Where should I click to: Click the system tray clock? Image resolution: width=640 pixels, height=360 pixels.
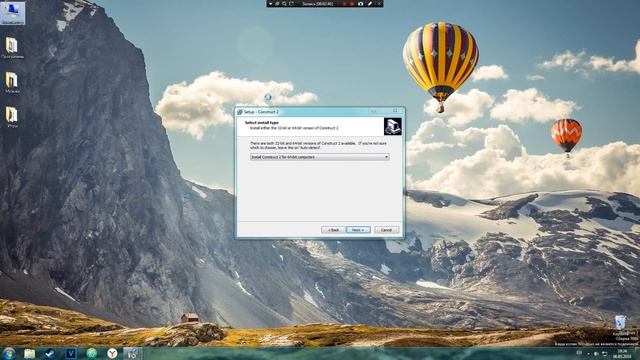pyautogui.click(x=622, y=354)
